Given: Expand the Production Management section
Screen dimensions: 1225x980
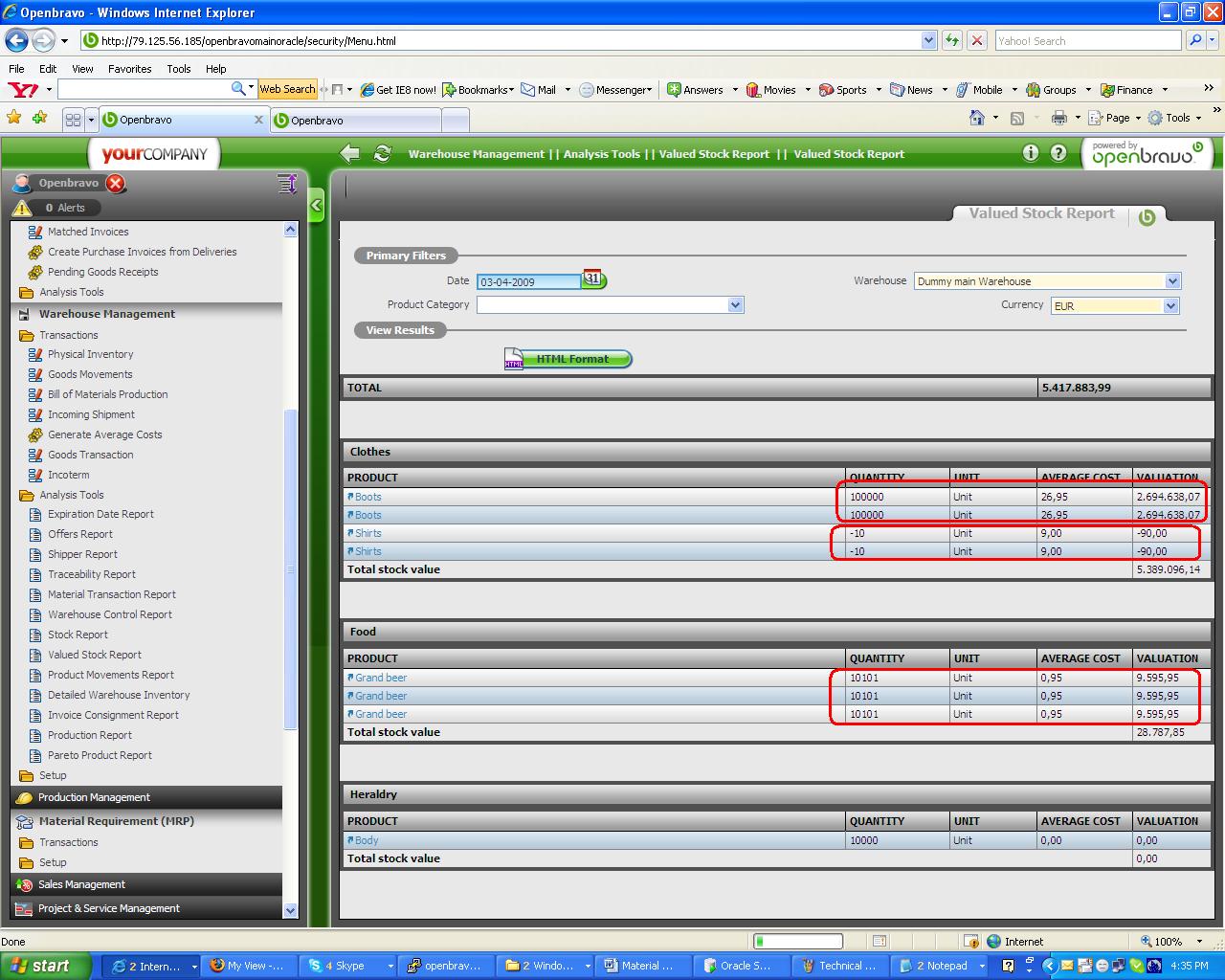Looking at the screenshot, I should [94, 797].
